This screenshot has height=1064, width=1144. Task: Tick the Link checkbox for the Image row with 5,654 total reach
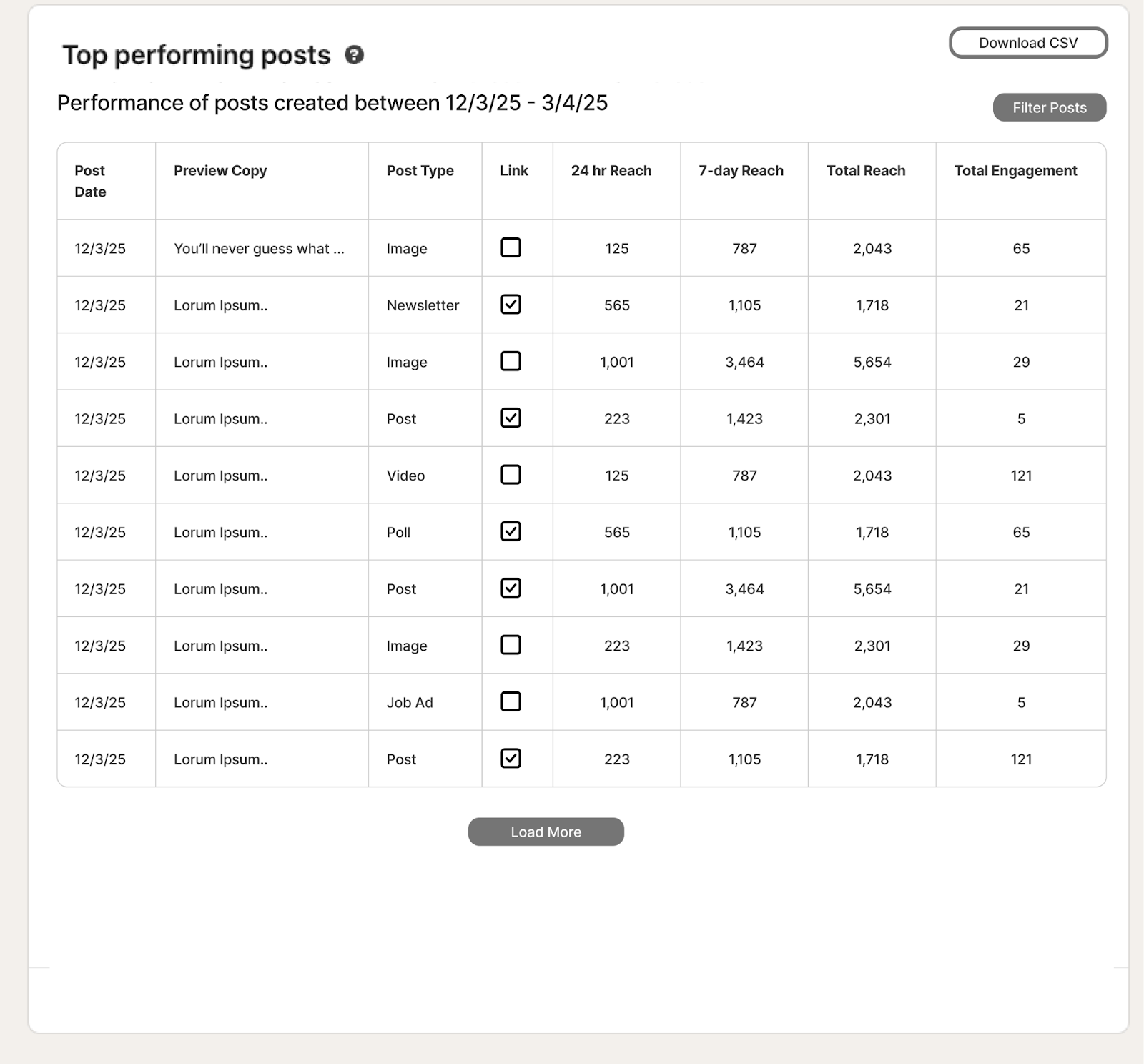(511, 361)
